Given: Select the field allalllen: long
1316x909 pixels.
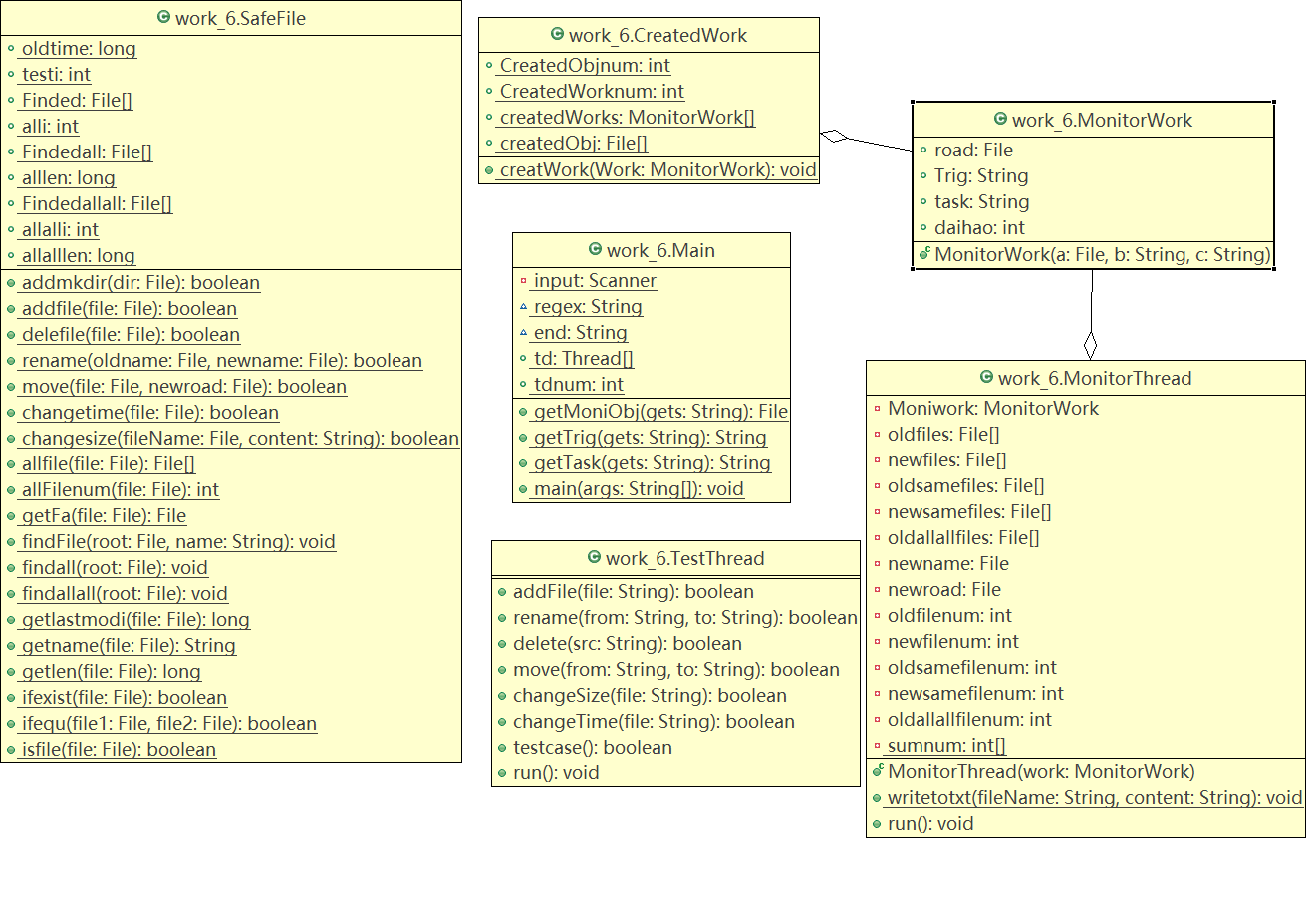Looking at the screenshot, I should pos(78,255).
